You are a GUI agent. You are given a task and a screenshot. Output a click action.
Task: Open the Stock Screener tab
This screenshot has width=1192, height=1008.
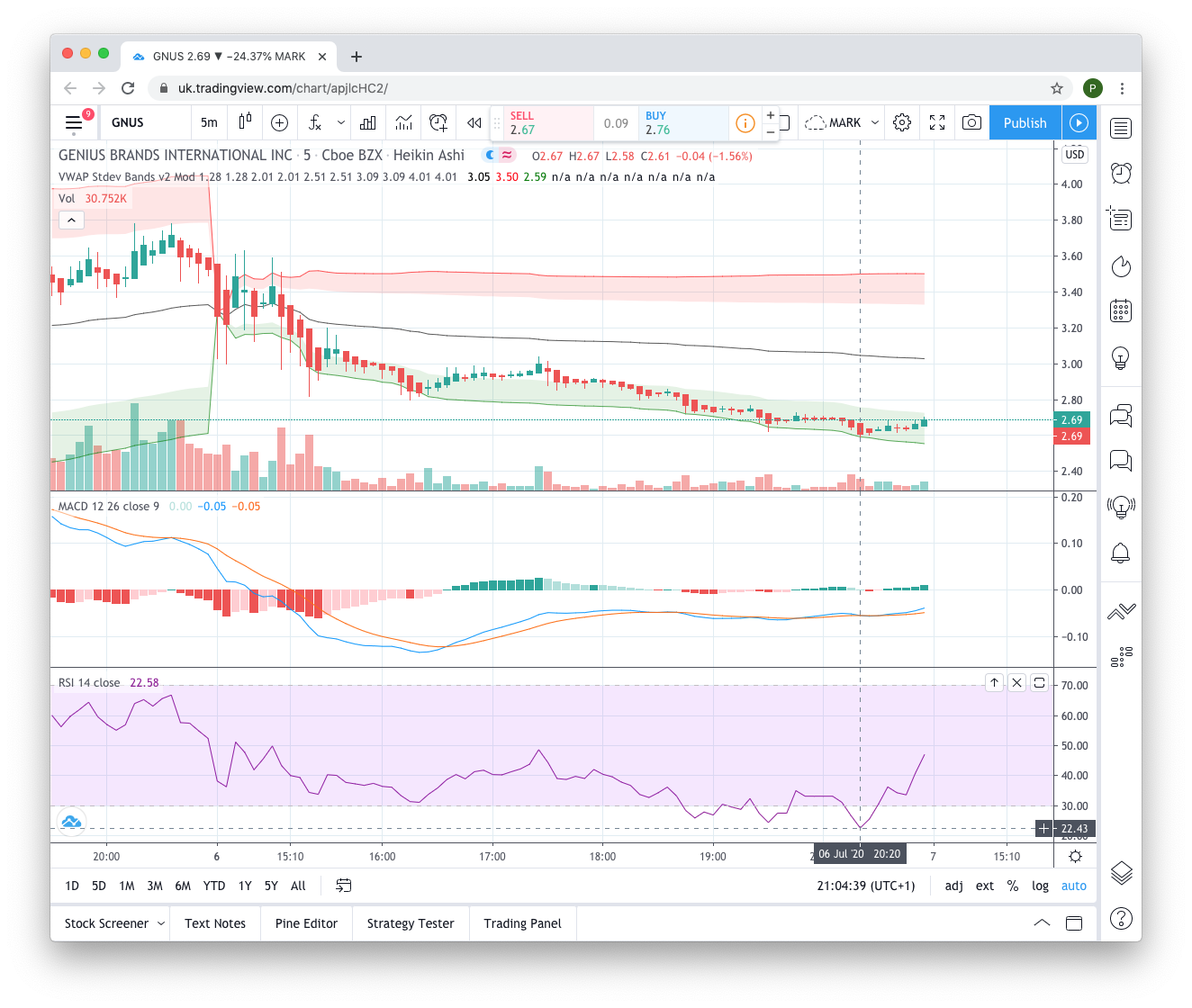(106, 923)
